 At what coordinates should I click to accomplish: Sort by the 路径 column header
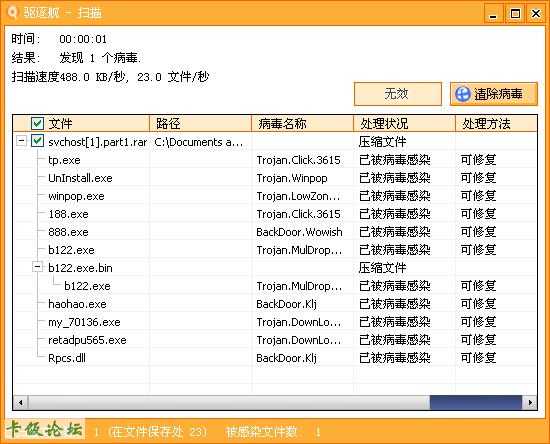point(201,123)
